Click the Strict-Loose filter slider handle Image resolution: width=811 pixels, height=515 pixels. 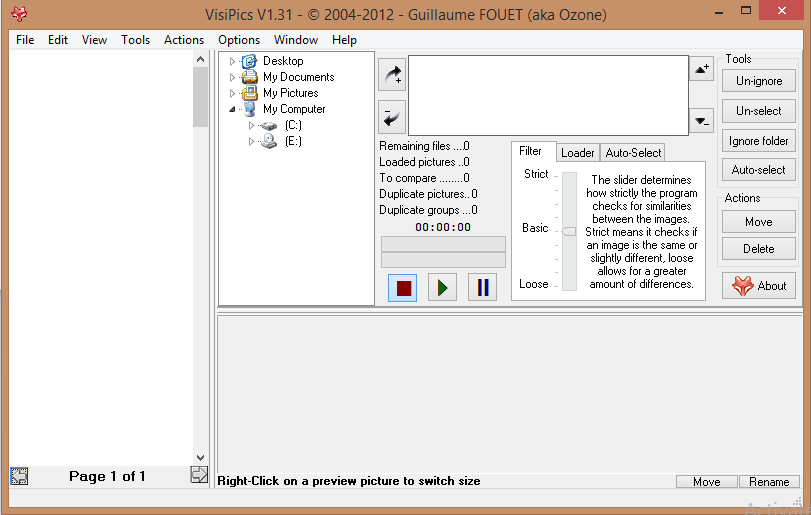569,231
